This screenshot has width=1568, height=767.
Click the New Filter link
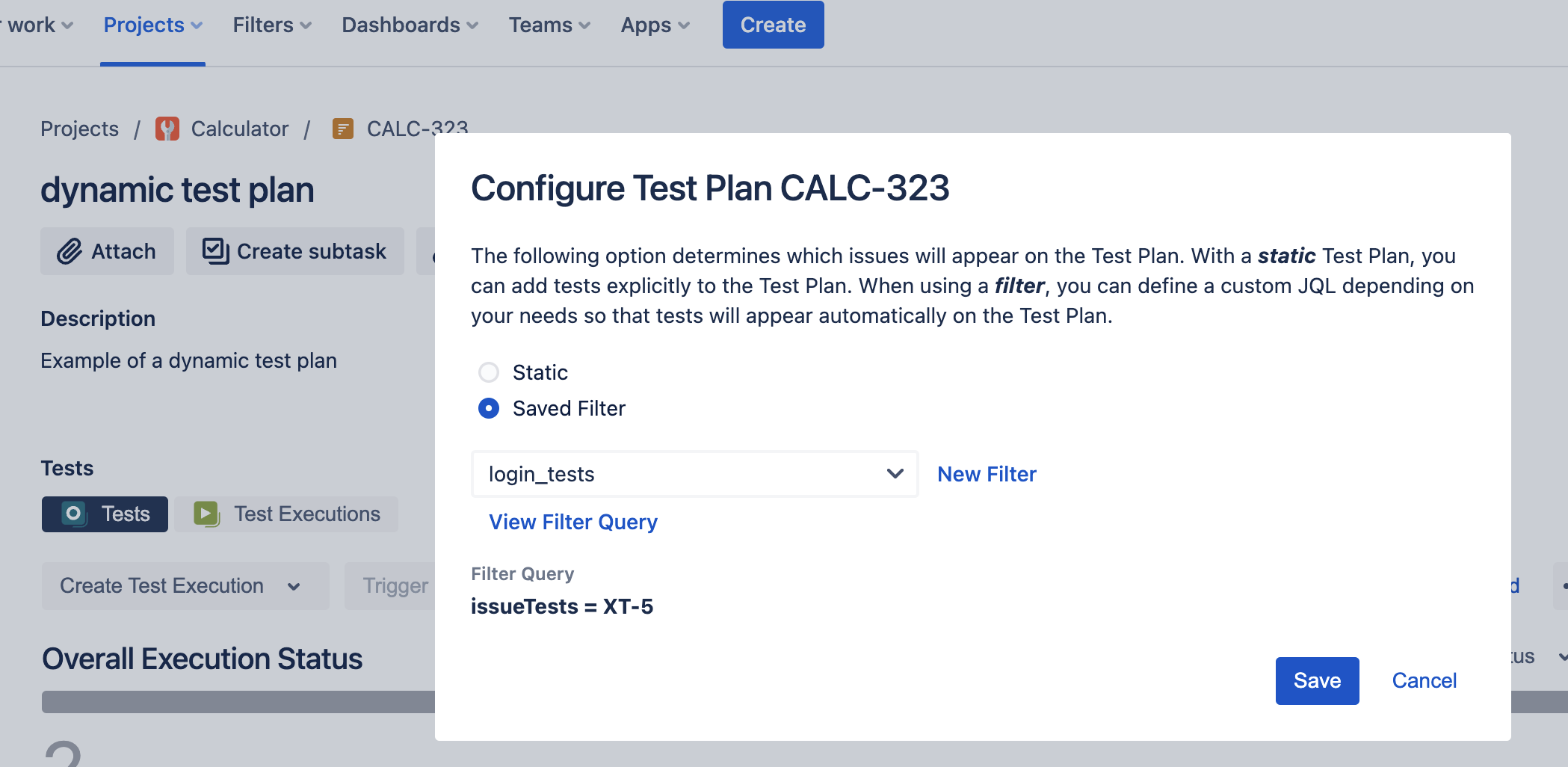[987, 474]
